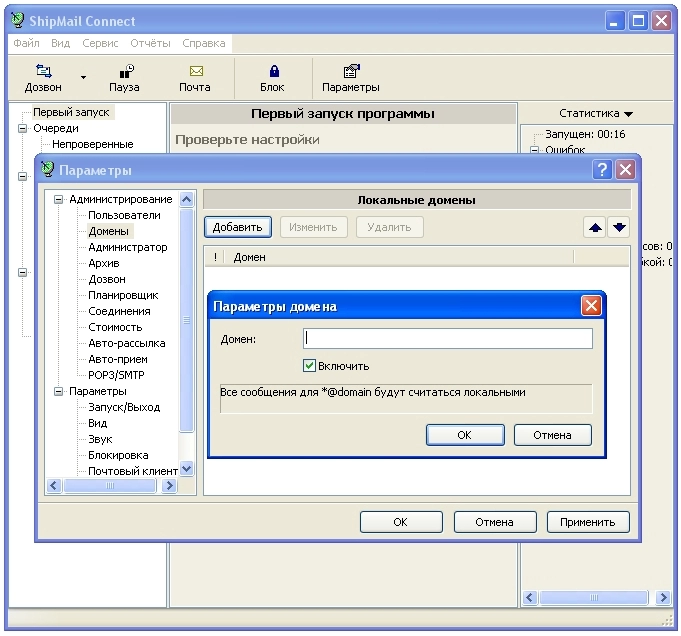Select Авто-прием in settings tree

118,360
